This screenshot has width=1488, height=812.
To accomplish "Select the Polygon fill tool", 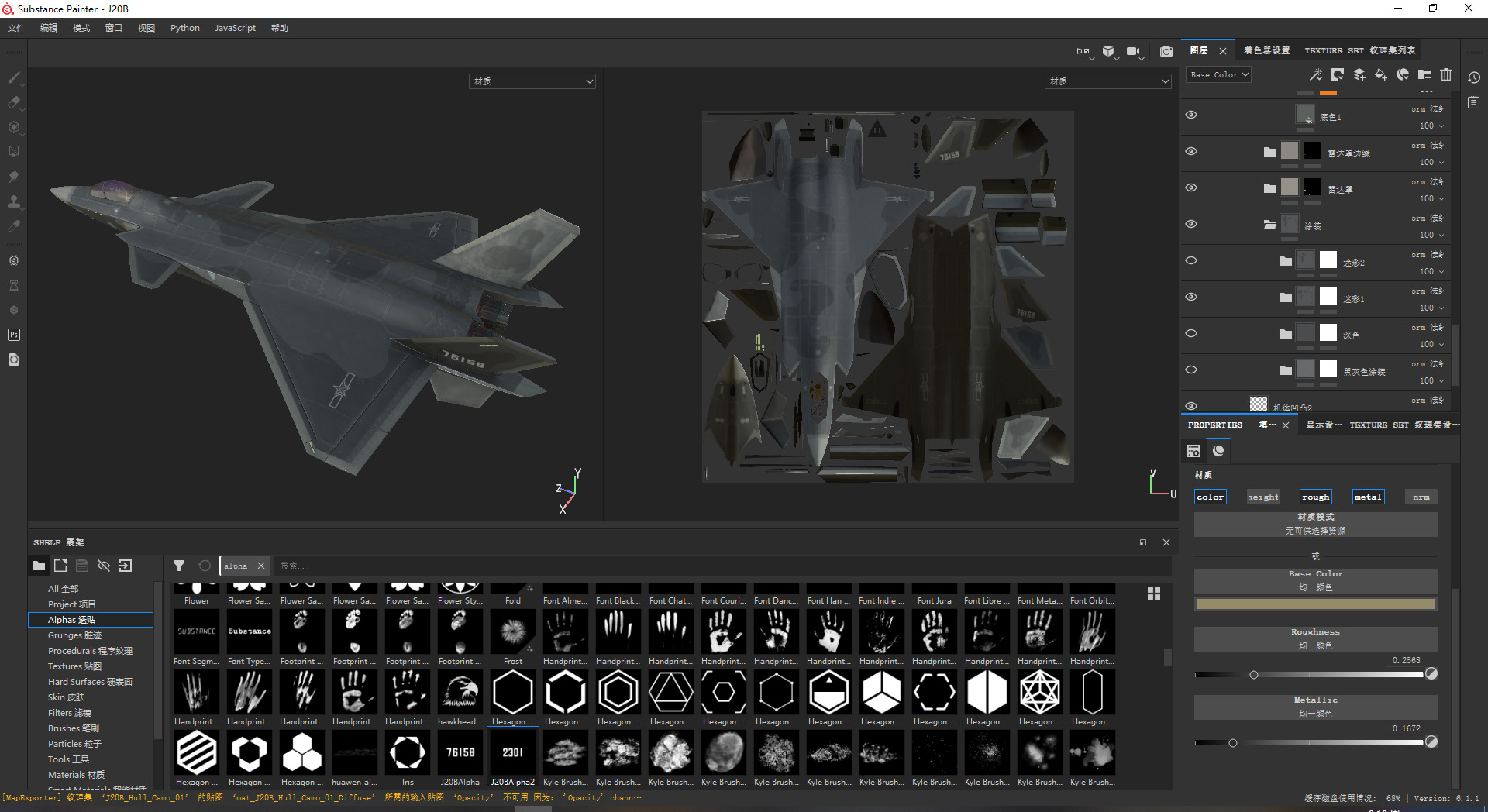I will (13, 152).
